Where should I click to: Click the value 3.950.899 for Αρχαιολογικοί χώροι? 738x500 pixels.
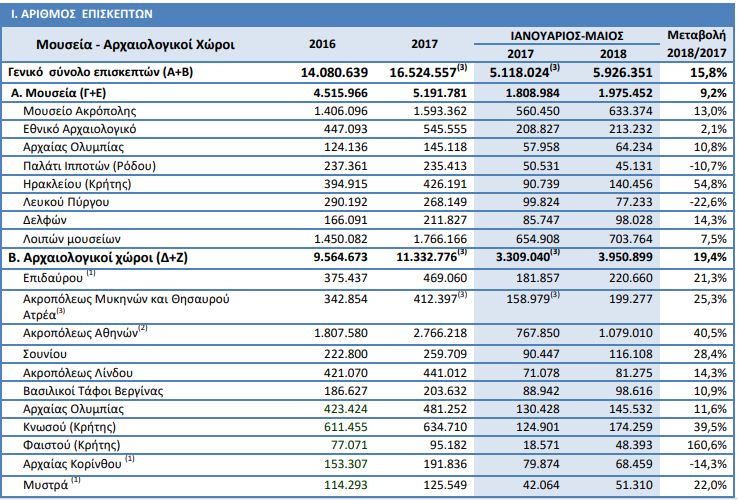coord(626,257)
